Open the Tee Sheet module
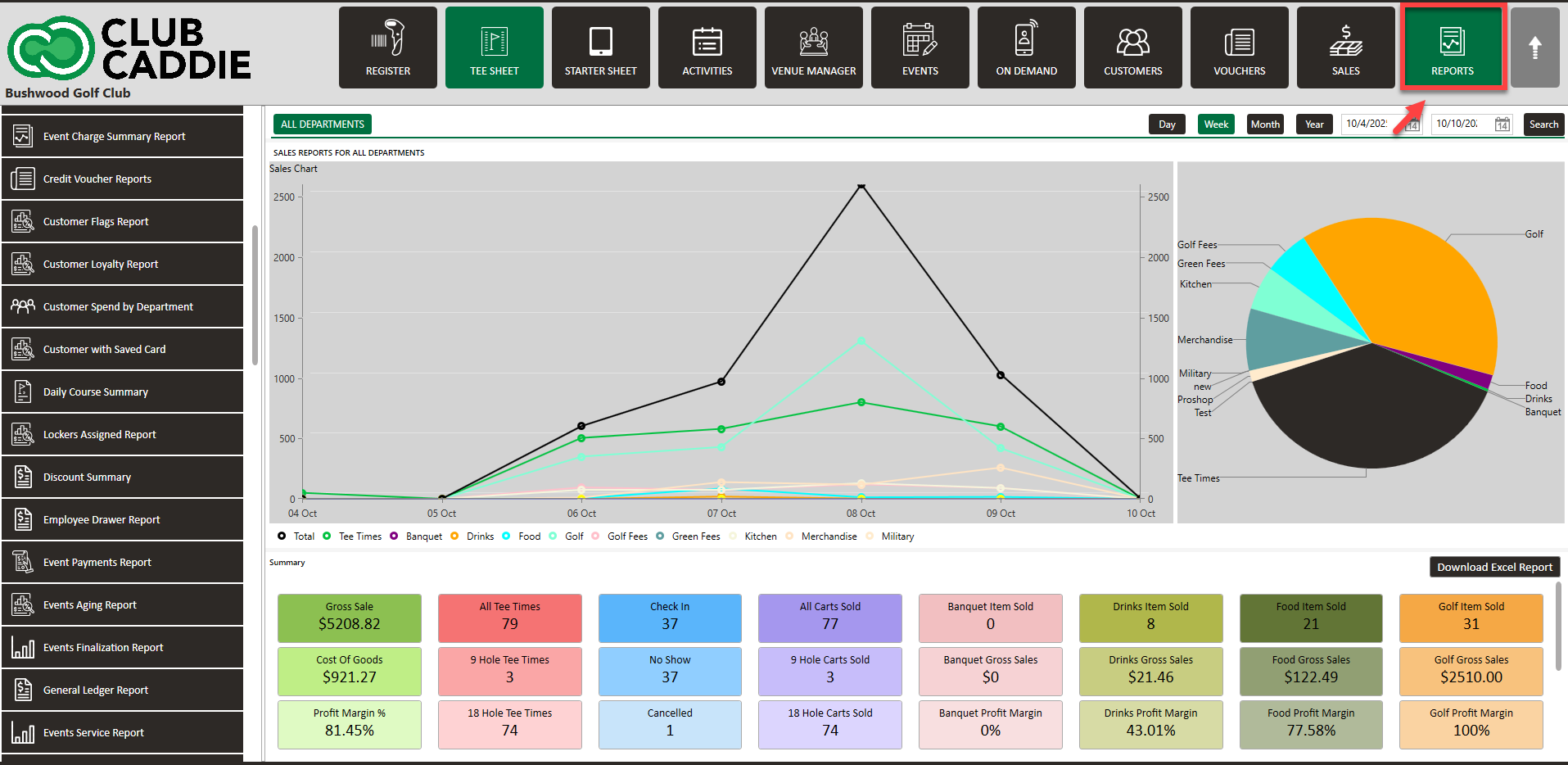The width and height of the screenshot is (1568, 765). click(494, 48)
